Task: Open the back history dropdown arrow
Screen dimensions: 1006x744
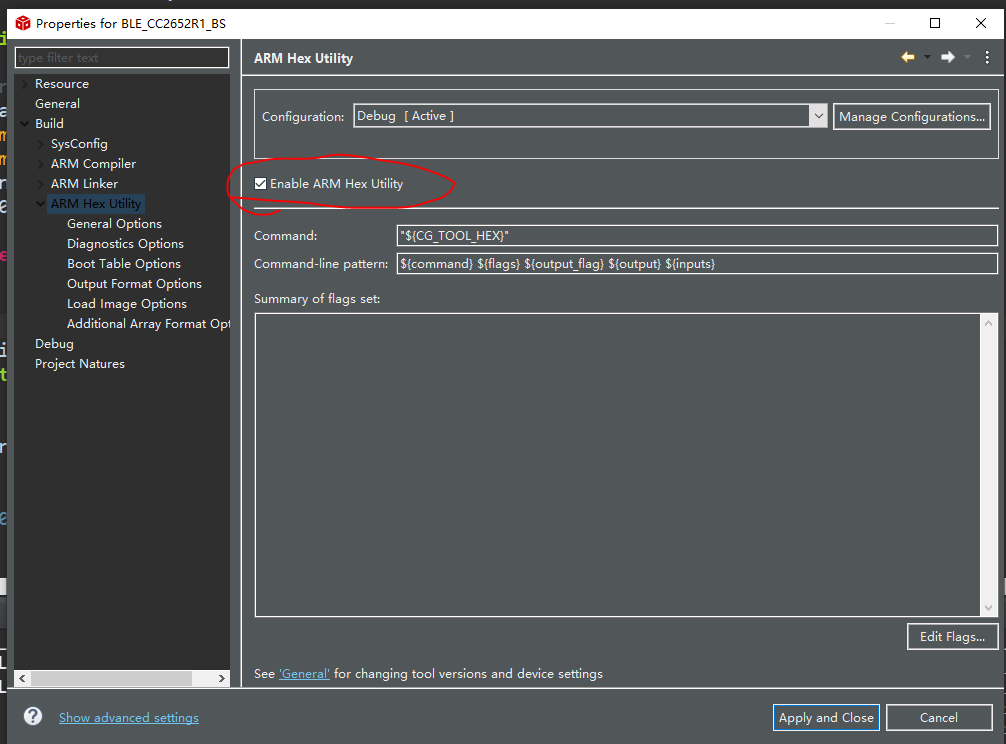Action: coord(927,58)
